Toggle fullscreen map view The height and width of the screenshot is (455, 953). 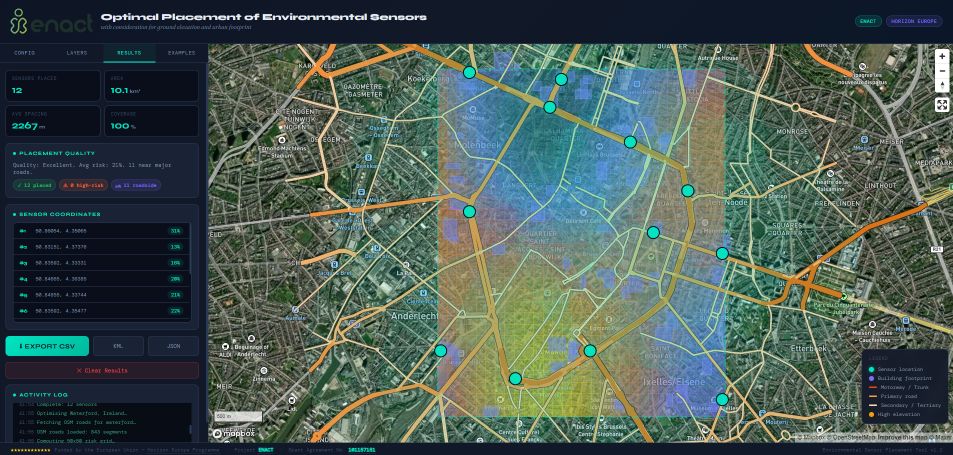(x=941, y=104)
